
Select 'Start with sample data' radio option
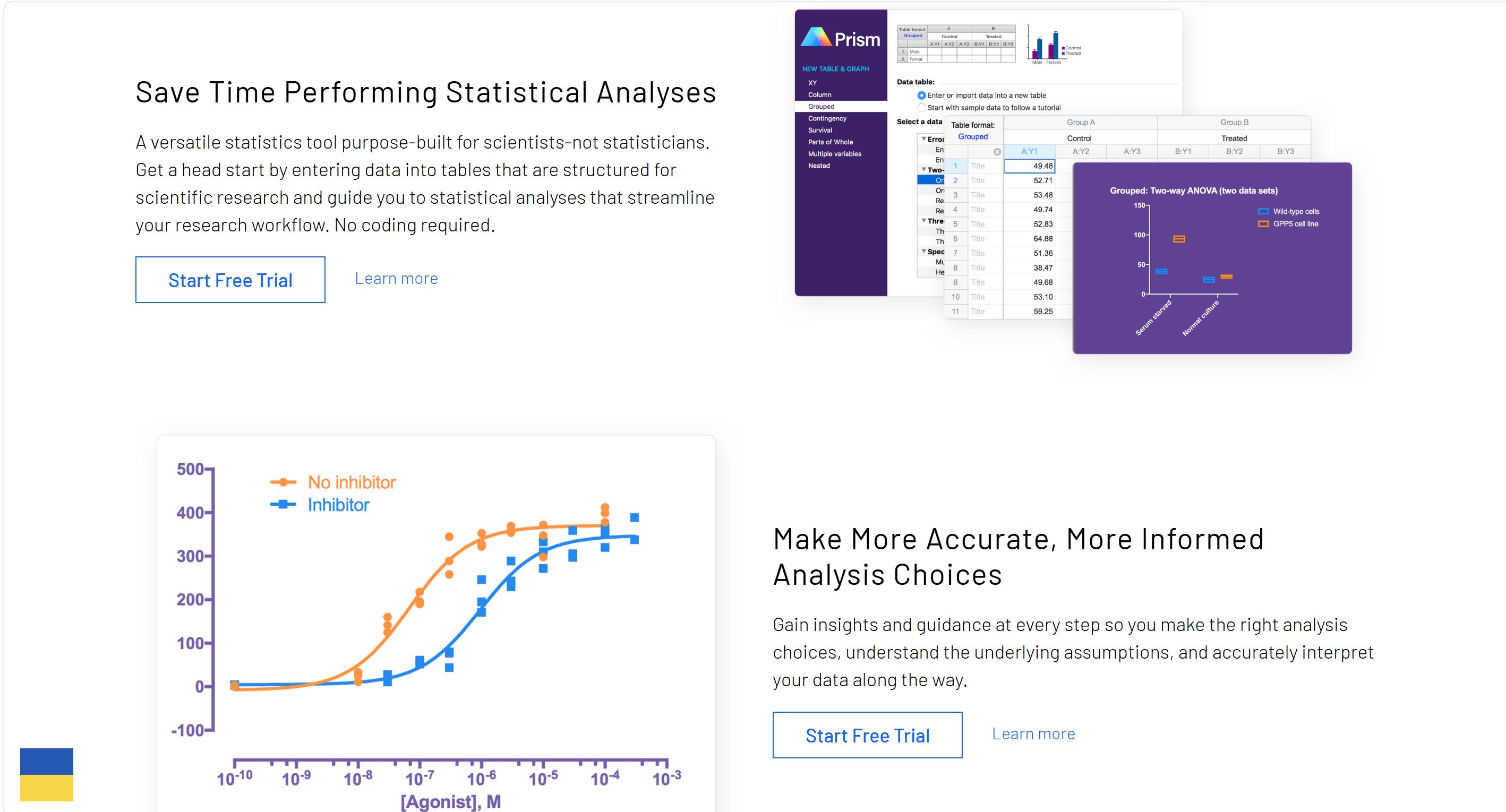(x=921, y=108)
